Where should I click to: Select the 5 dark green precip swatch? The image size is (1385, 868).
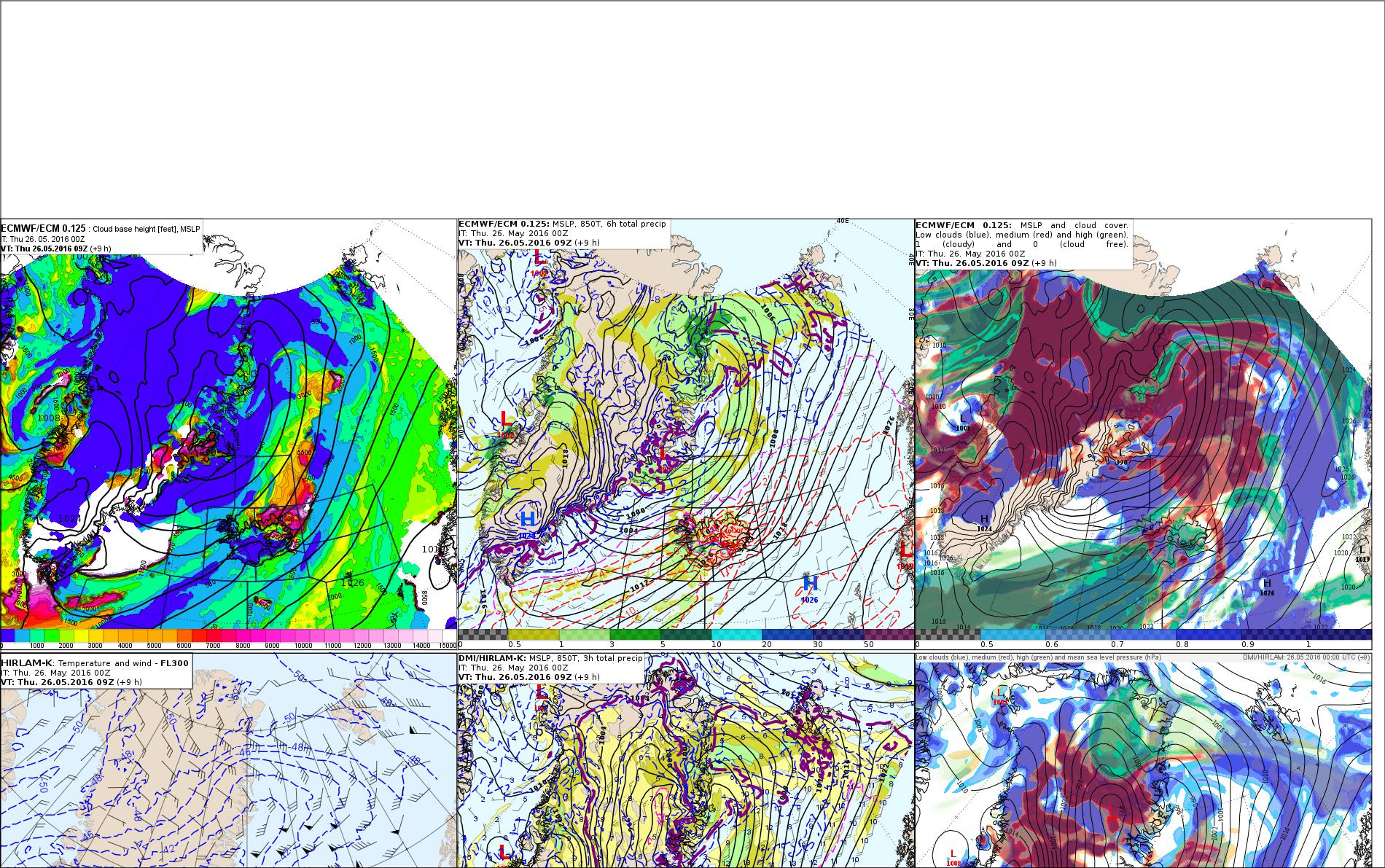pos(686,635)
